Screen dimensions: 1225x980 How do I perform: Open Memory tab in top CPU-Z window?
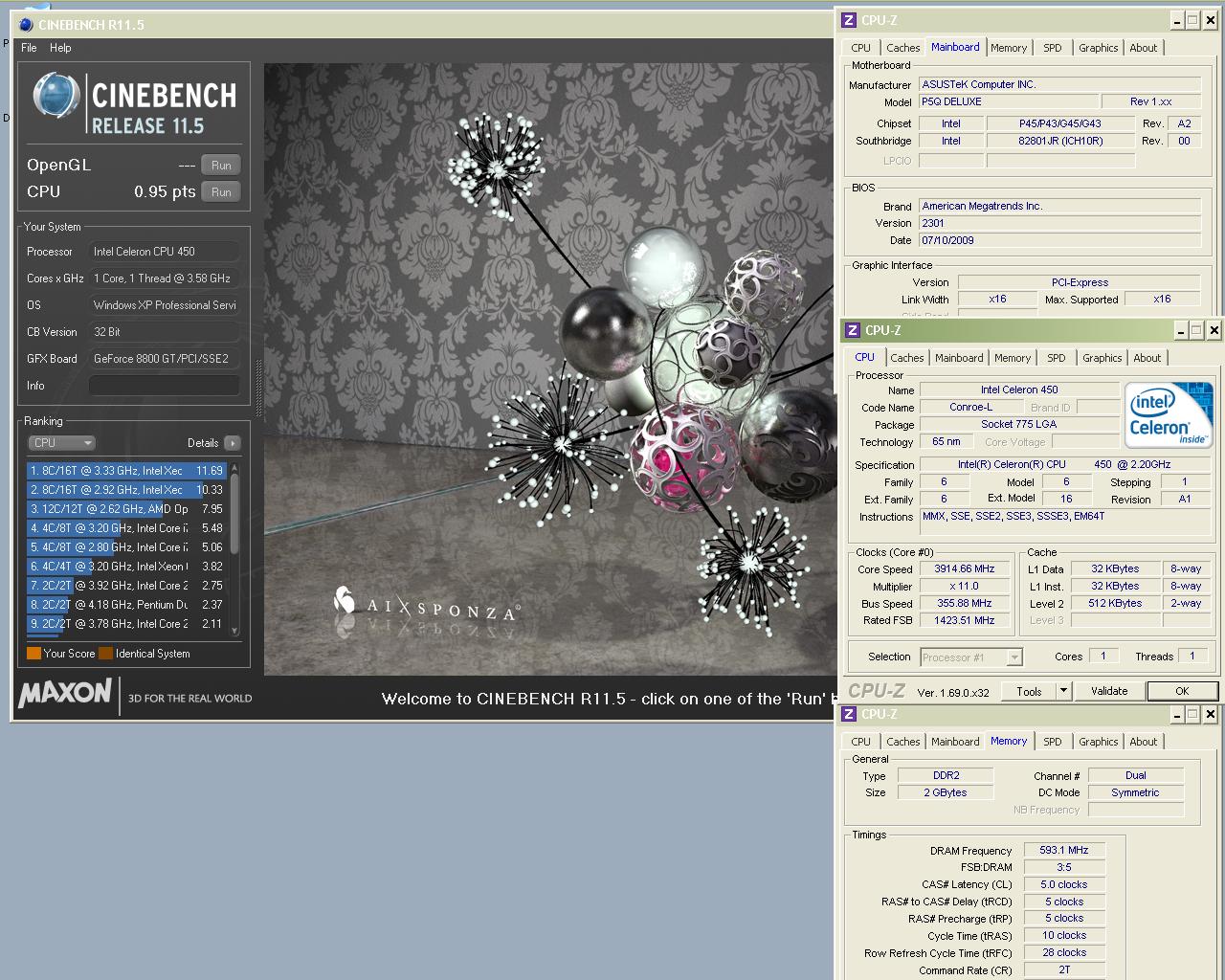(x=1009, y=48)
